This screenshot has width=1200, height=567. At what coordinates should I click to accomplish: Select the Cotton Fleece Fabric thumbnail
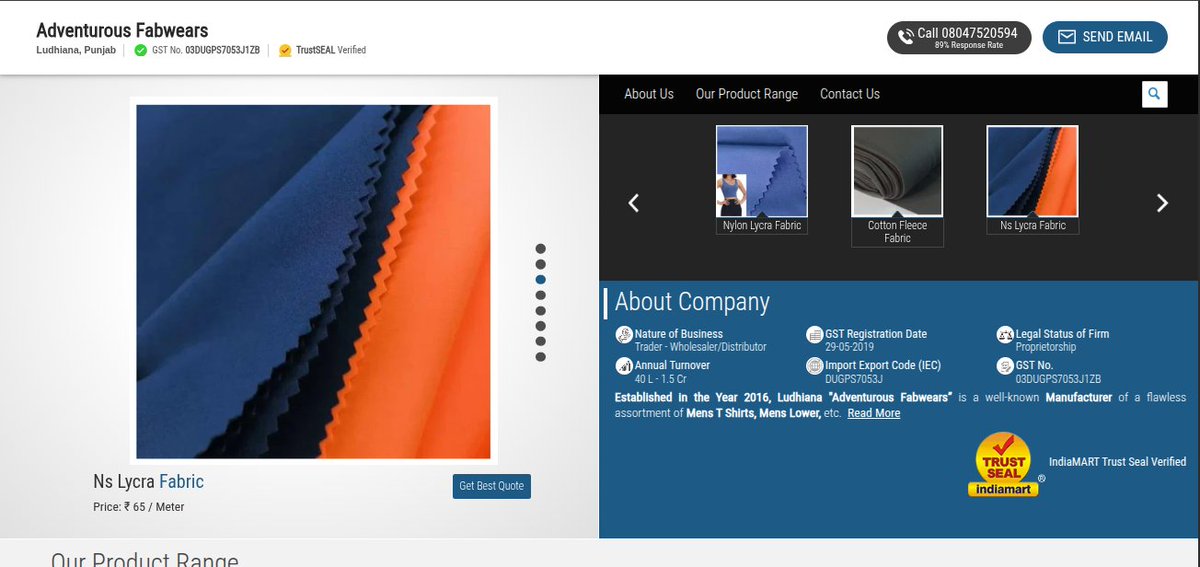(897, 171)
